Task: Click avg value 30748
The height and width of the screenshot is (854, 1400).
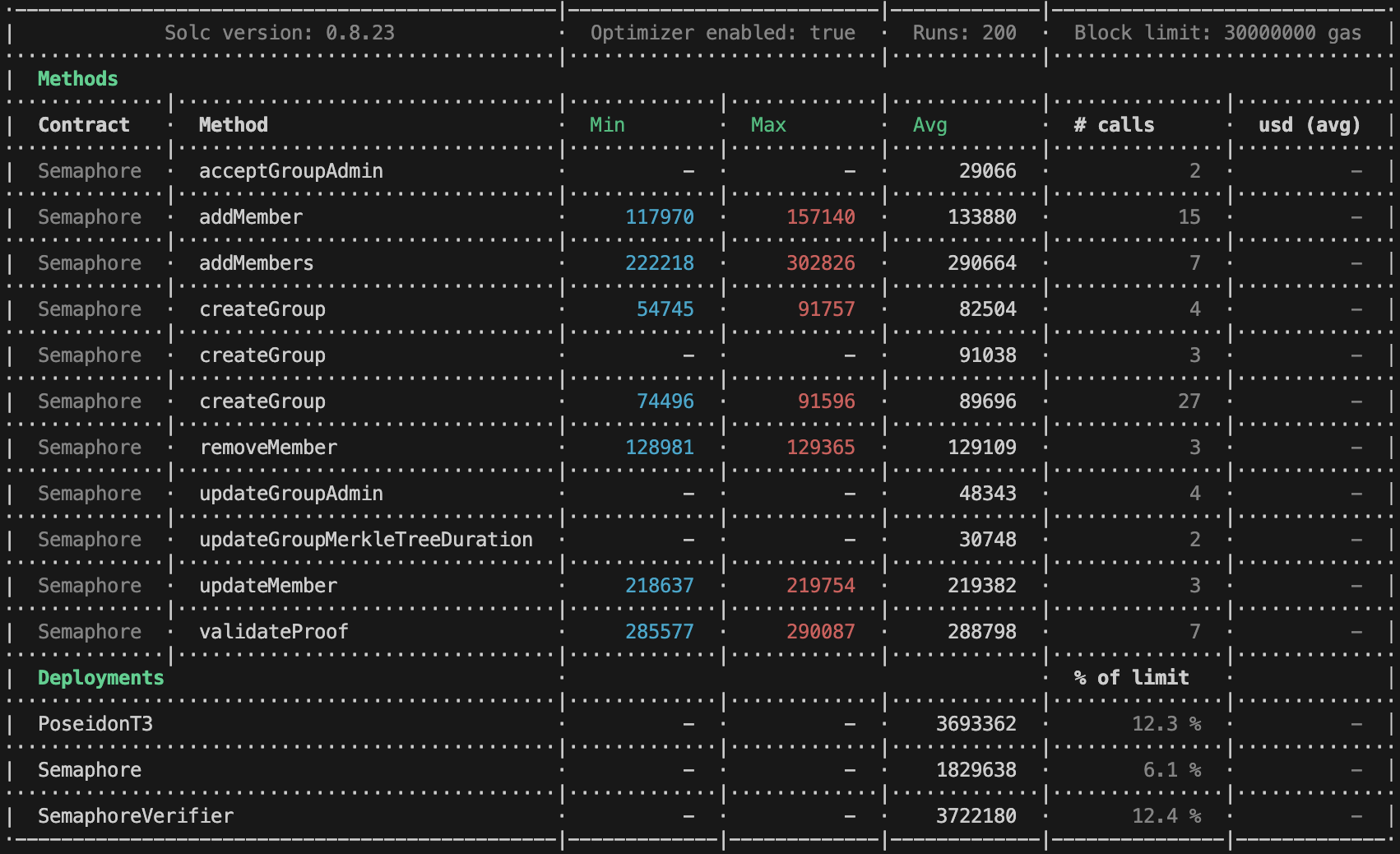Action: (x=988, y=540)
